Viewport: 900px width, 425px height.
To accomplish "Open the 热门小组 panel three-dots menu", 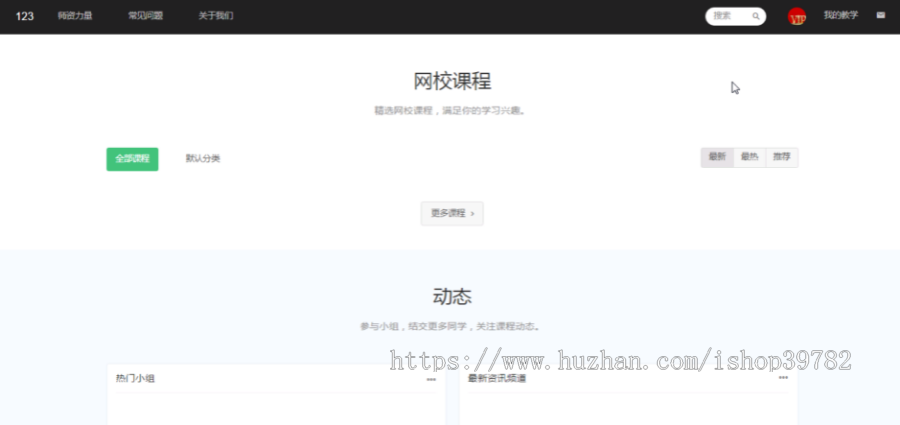I will [x=431, y=379].
